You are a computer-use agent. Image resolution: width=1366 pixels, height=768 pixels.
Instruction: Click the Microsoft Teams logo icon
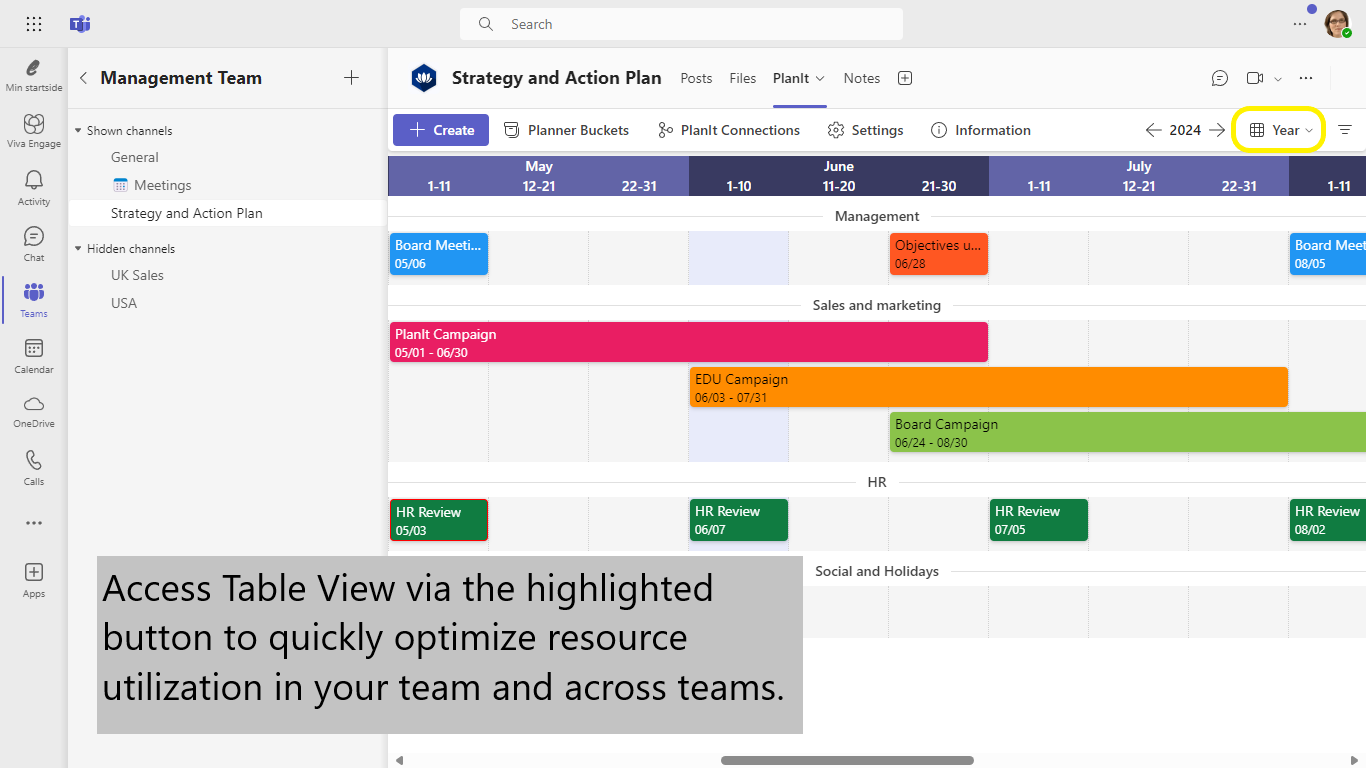[x=80, y=24]
